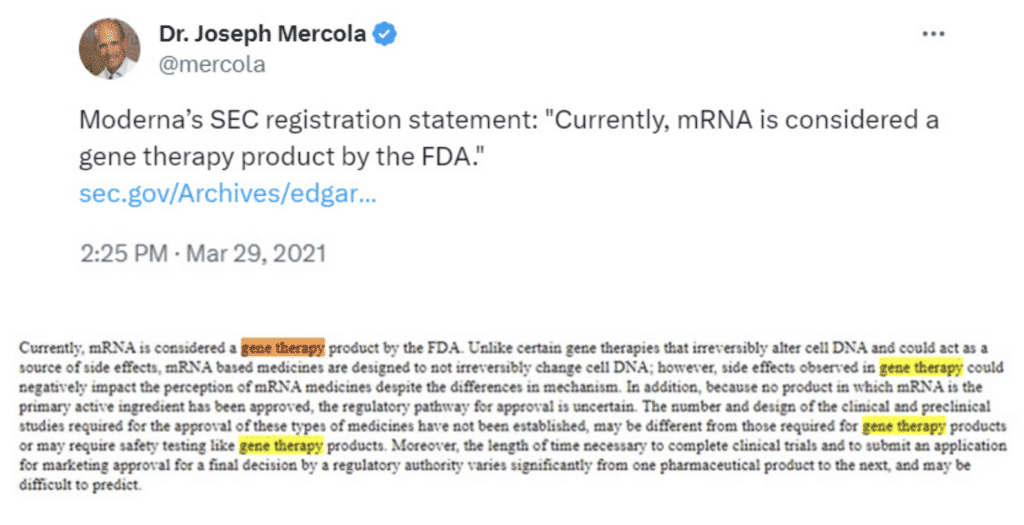Open the sec.gov/Archives/edgar link
Image resolution: width=1024 pixels, height=525 pixels.
(x=228, y=192)
